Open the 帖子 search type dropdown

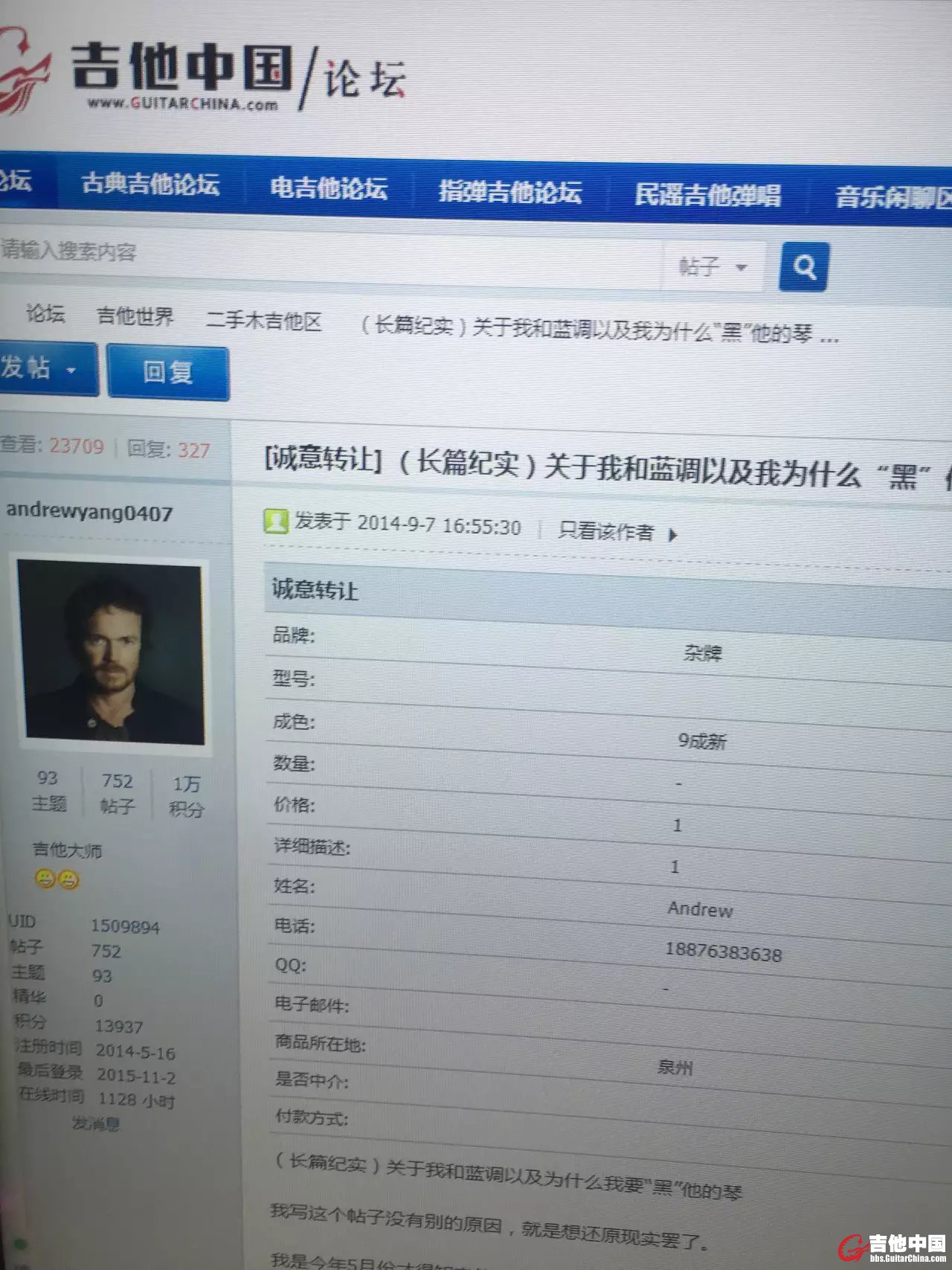coord(713,266)
